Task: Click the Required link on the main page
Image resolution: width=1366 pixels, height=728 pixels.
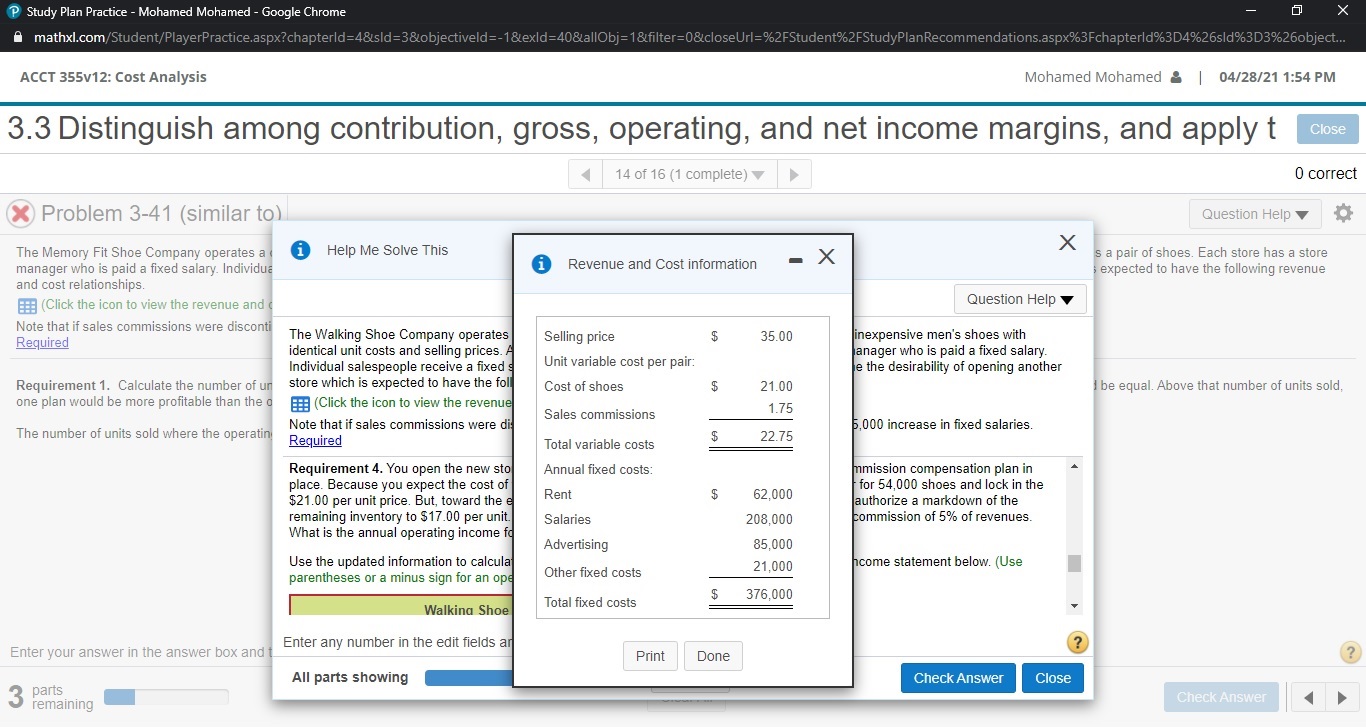Action: (42, 343)
